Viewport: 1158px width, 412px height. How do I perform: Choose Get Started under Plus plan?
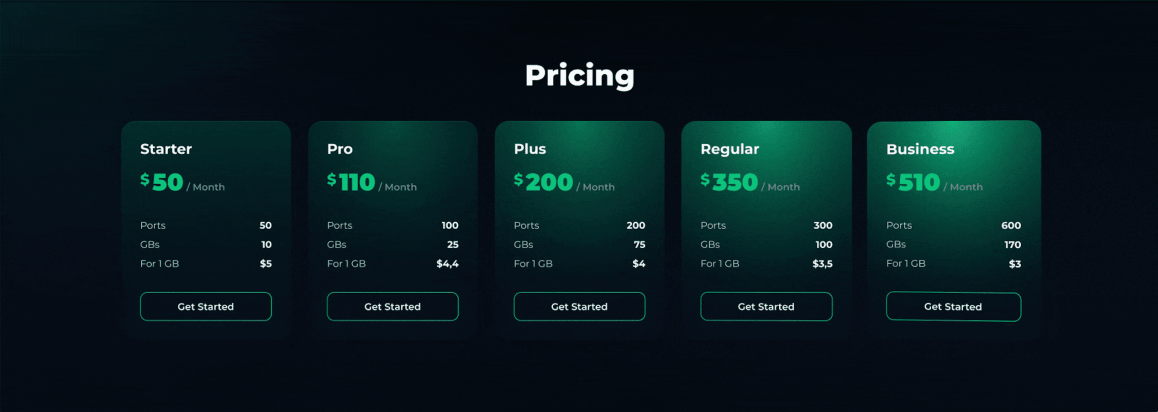[580, 306]
